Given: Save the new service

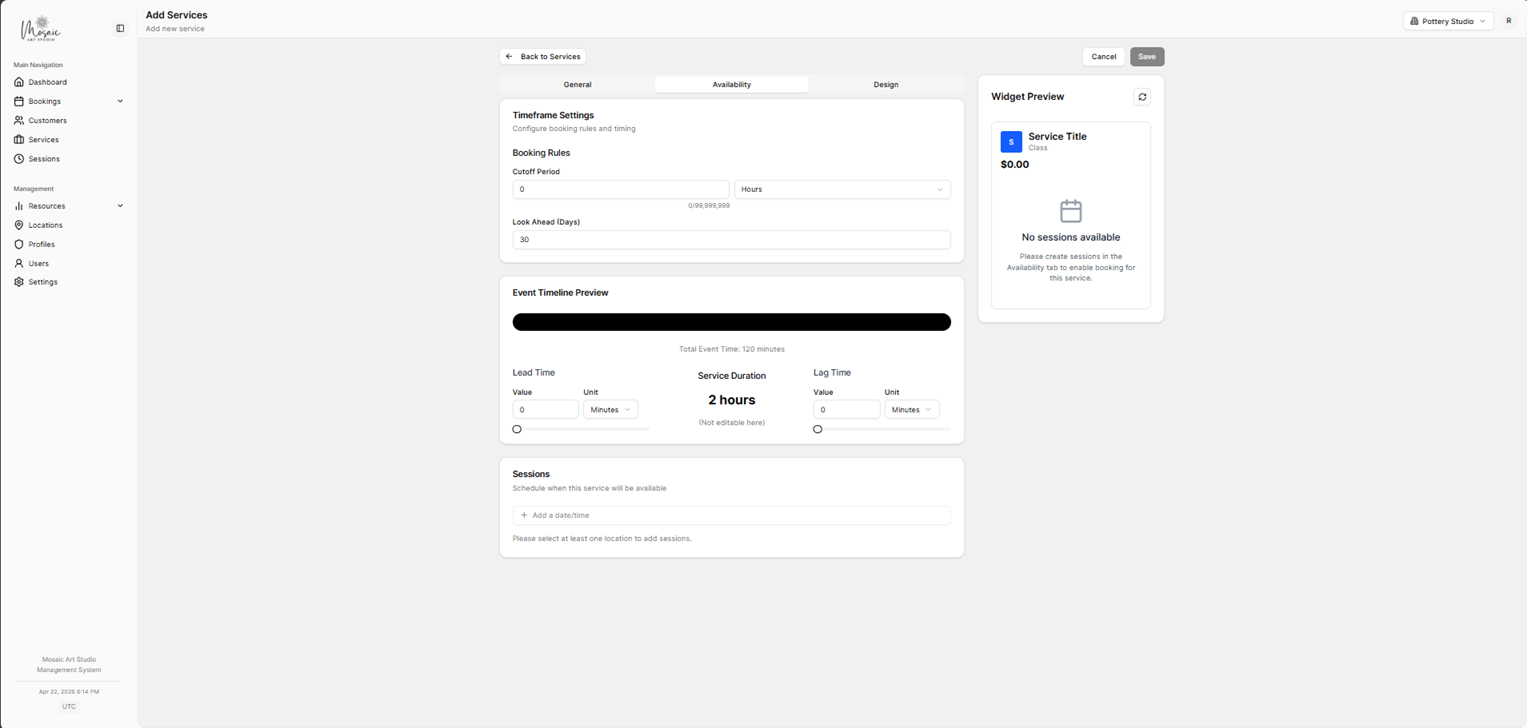Looking at the screenshot, I should (x=1146, y=56).
